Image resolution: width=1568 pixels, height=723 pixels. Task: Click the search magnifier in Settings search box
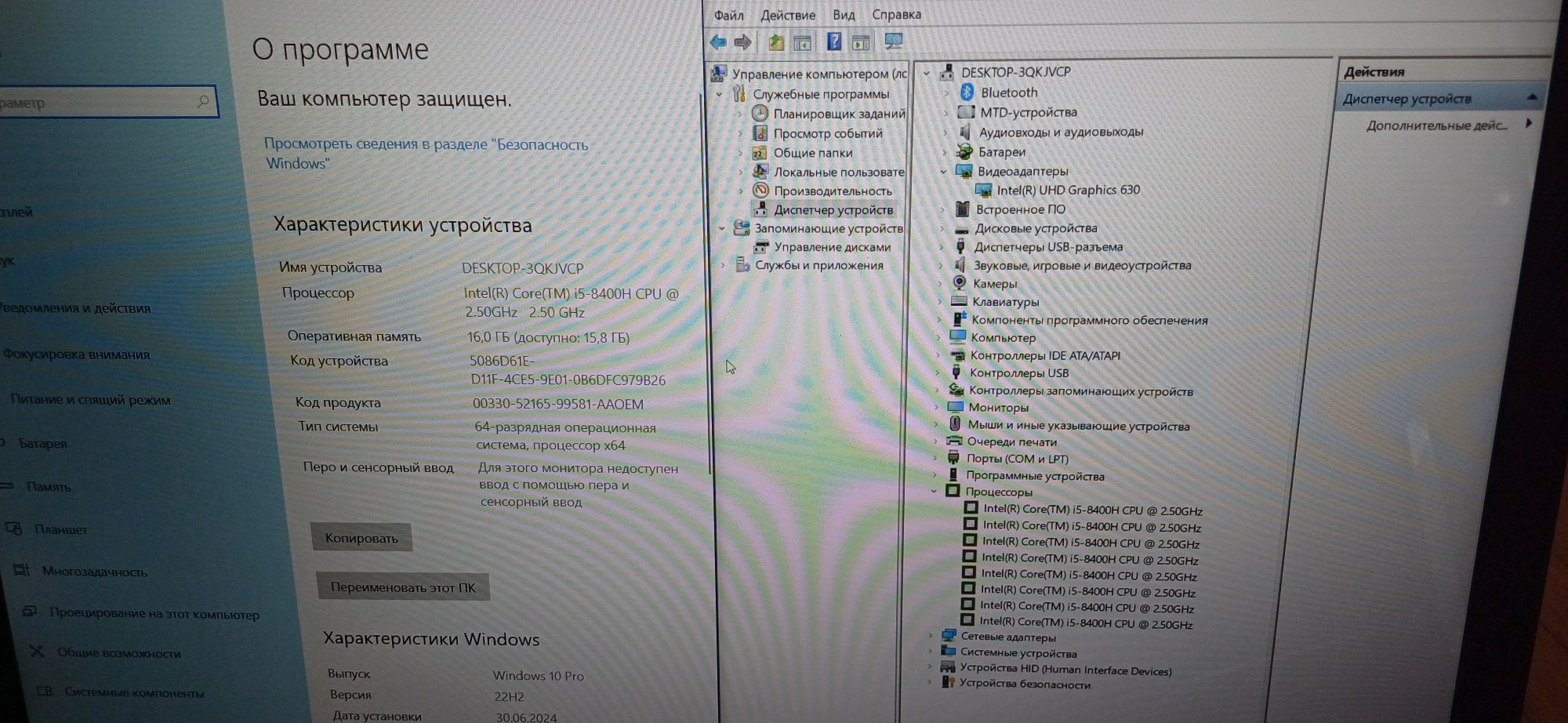(x=202, y=101)
